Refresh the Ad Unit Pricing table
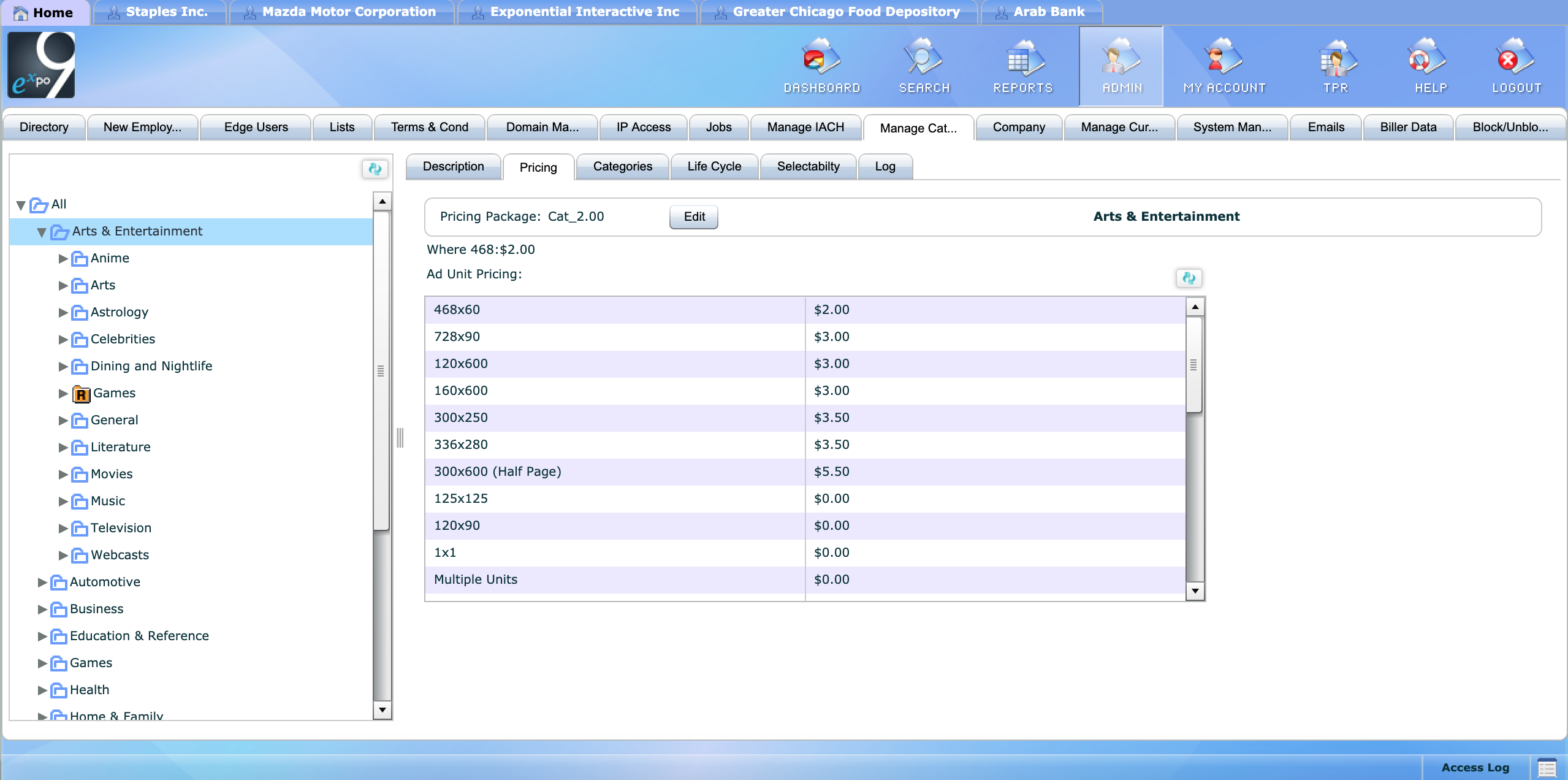1568x780 pixels. (x=1189, y=278)
